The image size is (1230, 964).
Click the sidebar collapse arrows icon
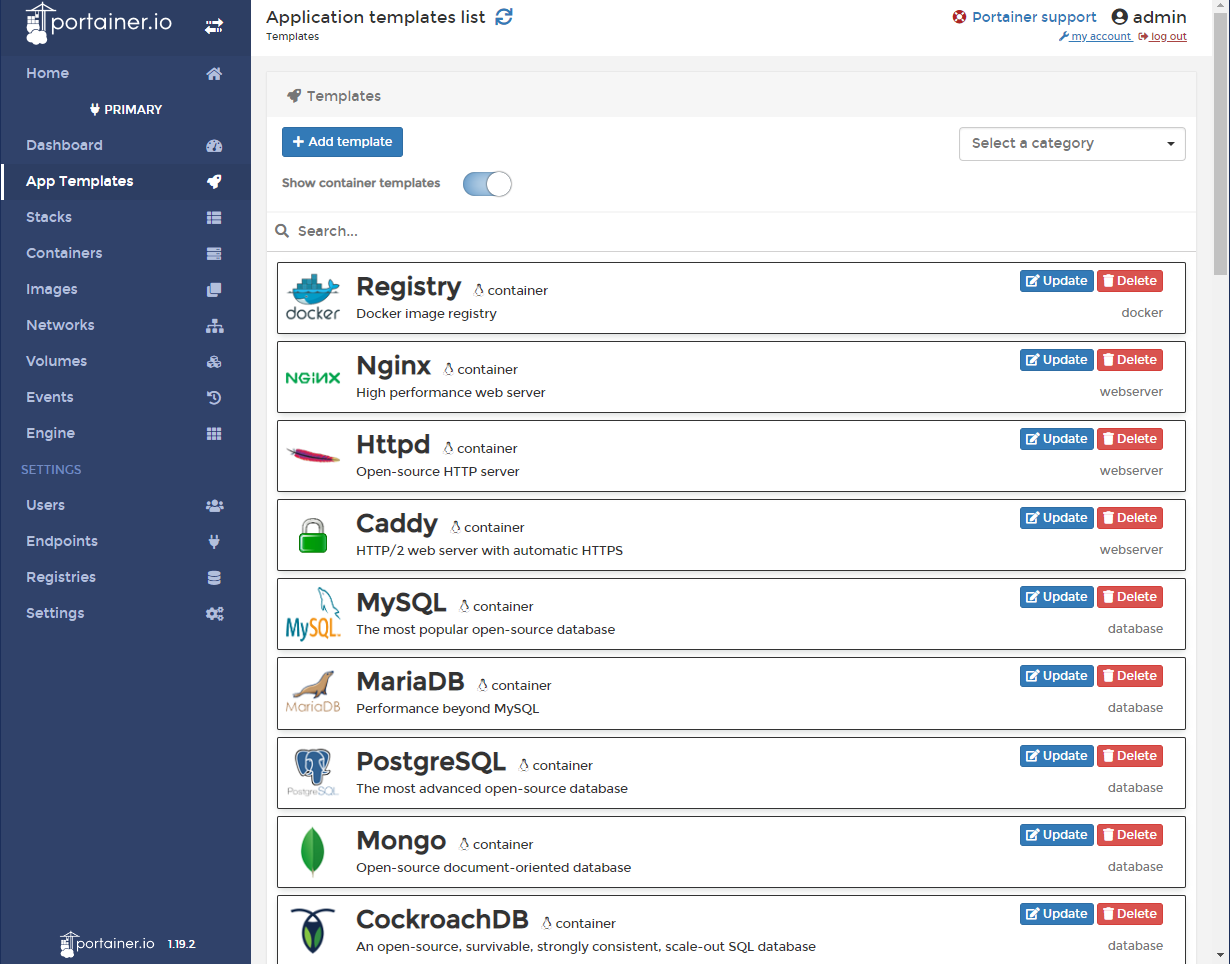pyautogui.click(x=214, y=25)
